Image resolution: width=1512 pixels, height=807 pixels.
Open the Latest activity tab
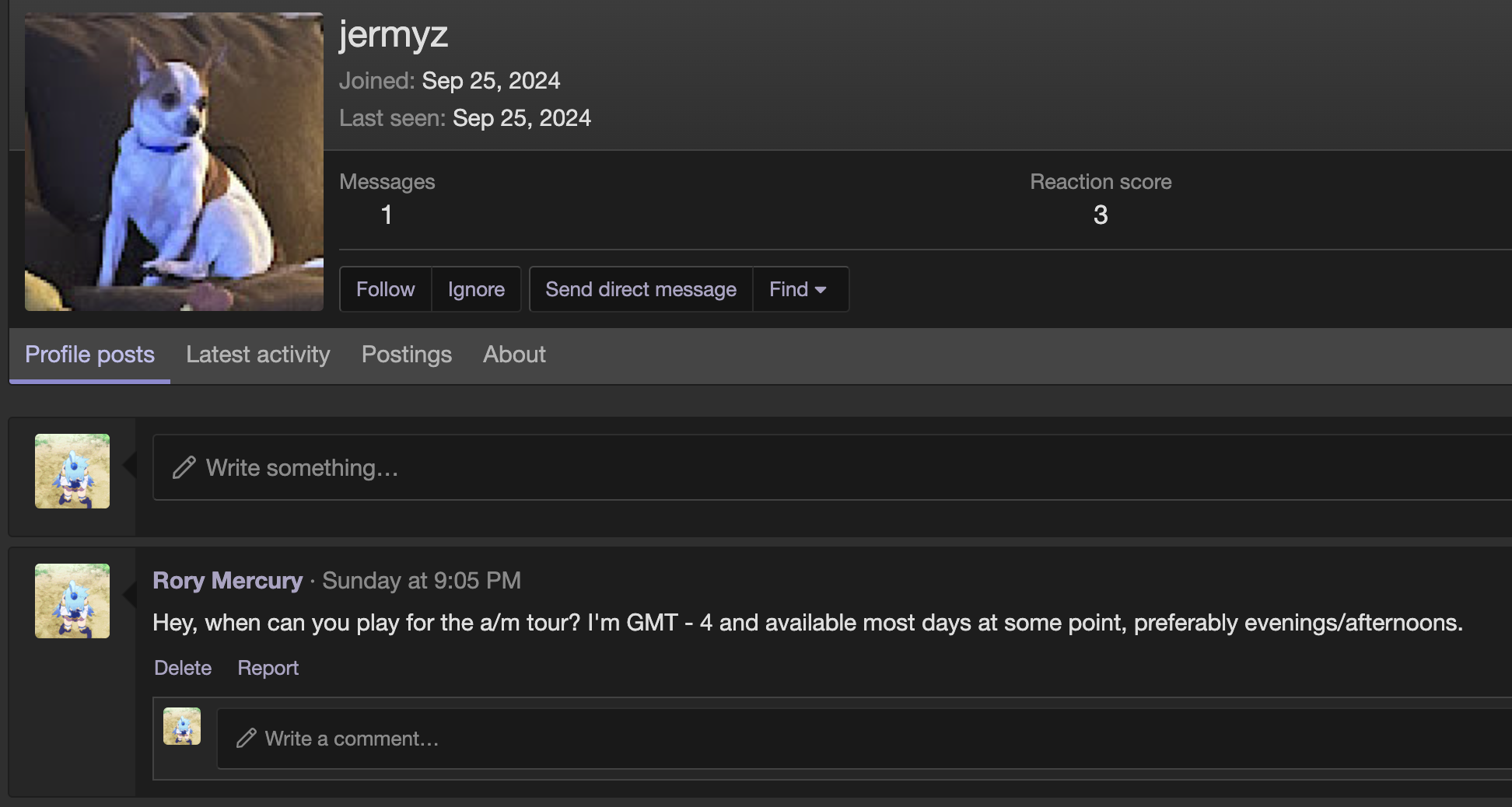click(x=257, y=355)
